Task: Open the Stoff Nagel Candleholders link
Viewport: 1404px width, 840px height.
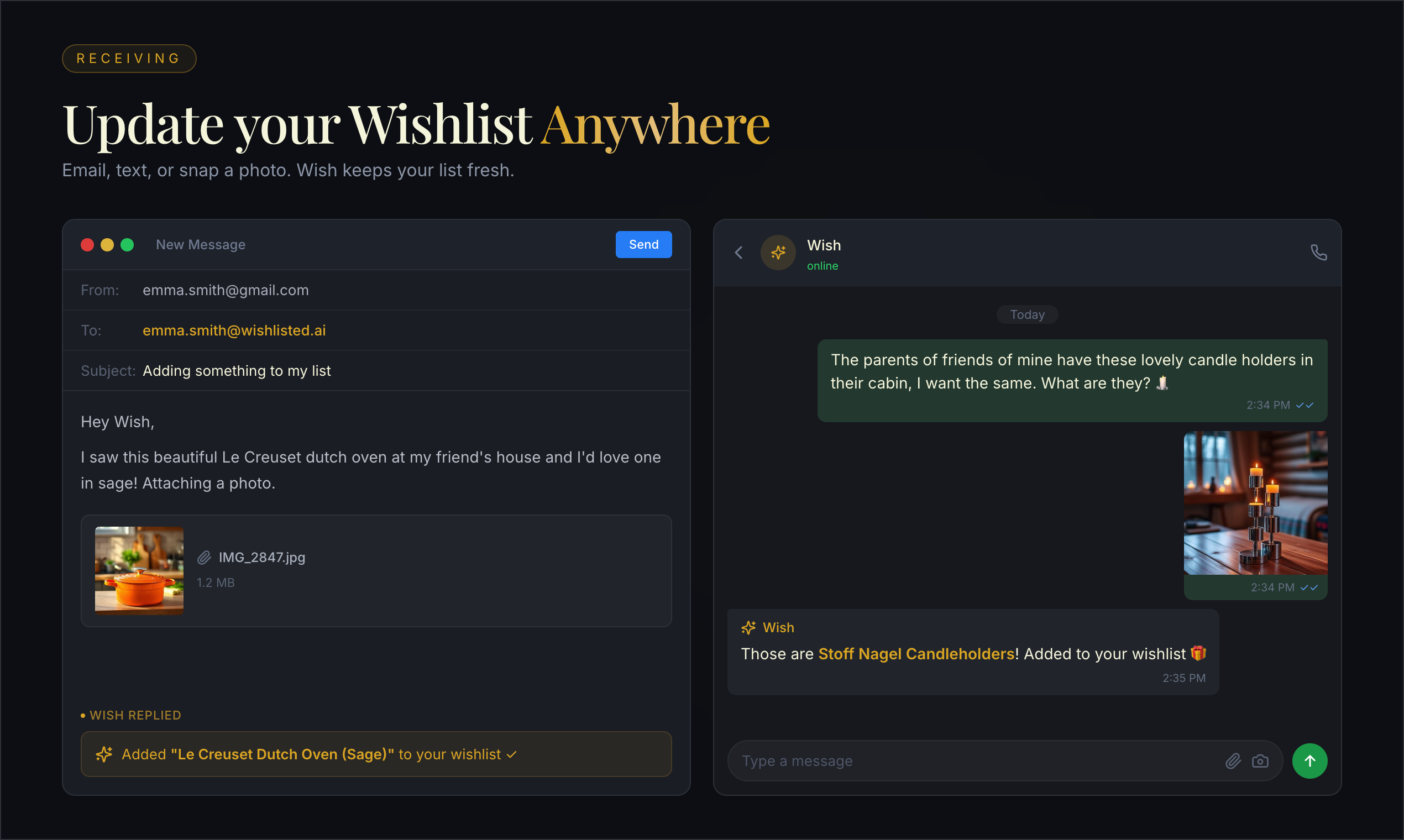Action: tap(917, 654)
